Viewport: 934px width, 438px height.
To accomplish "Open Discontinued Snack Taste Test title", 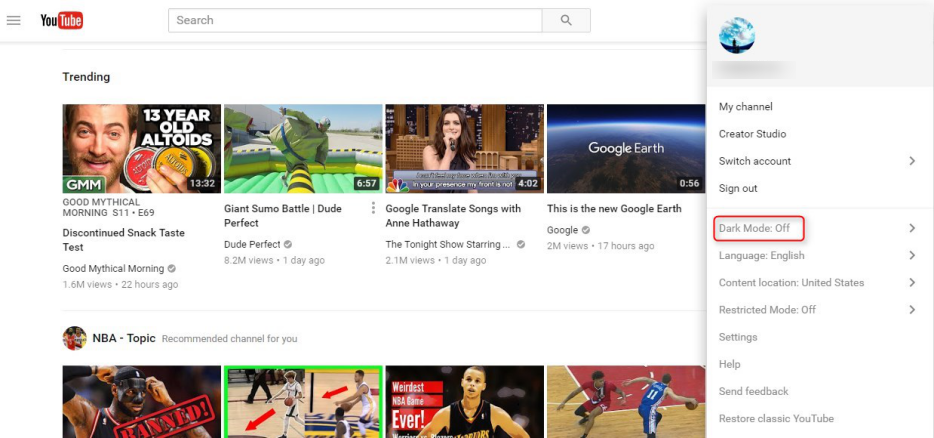I will pyautogui.click(x=123, y=240).
